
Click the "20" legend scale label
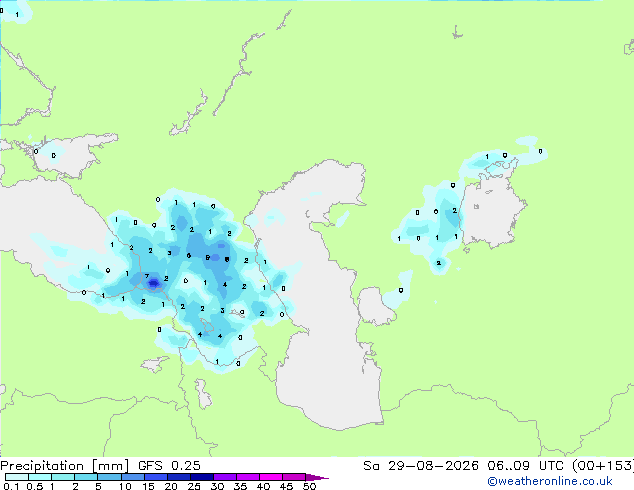(x=171, y=486)
